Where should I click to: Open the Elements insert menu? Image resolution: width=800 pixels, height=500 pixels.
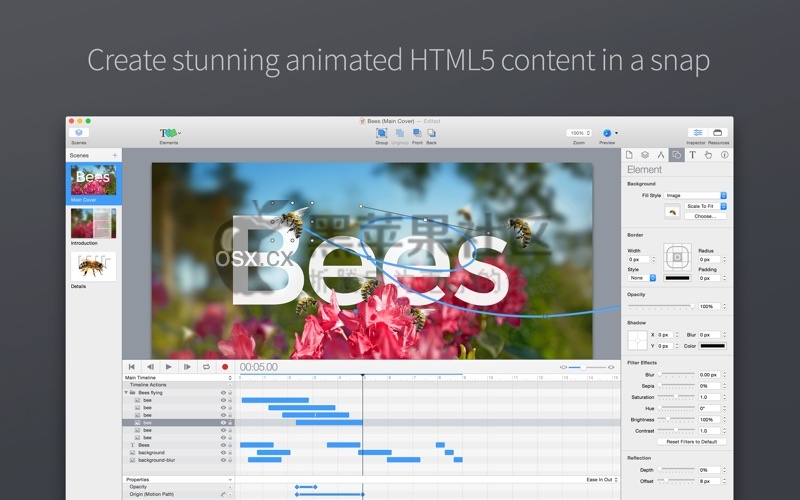tap(170, 133)
